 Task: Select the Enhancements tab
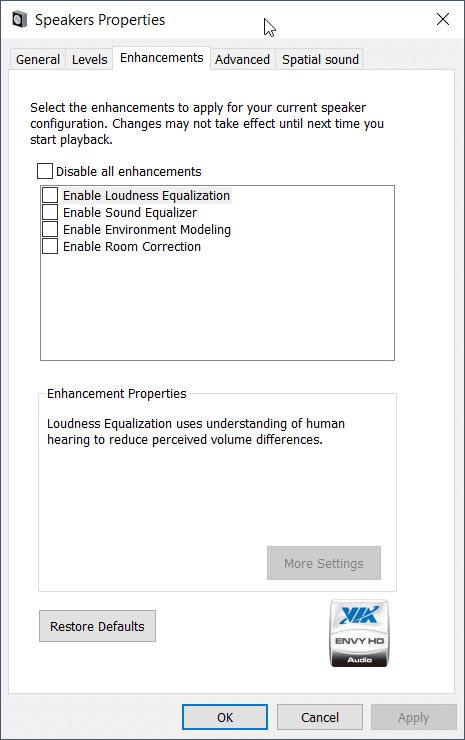[161, 58]
